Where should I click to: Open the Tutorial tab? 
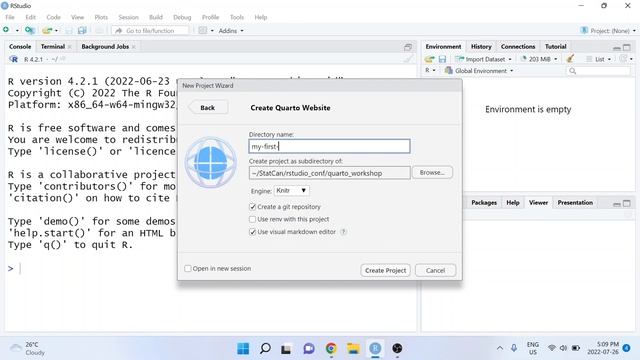(556, 47)
